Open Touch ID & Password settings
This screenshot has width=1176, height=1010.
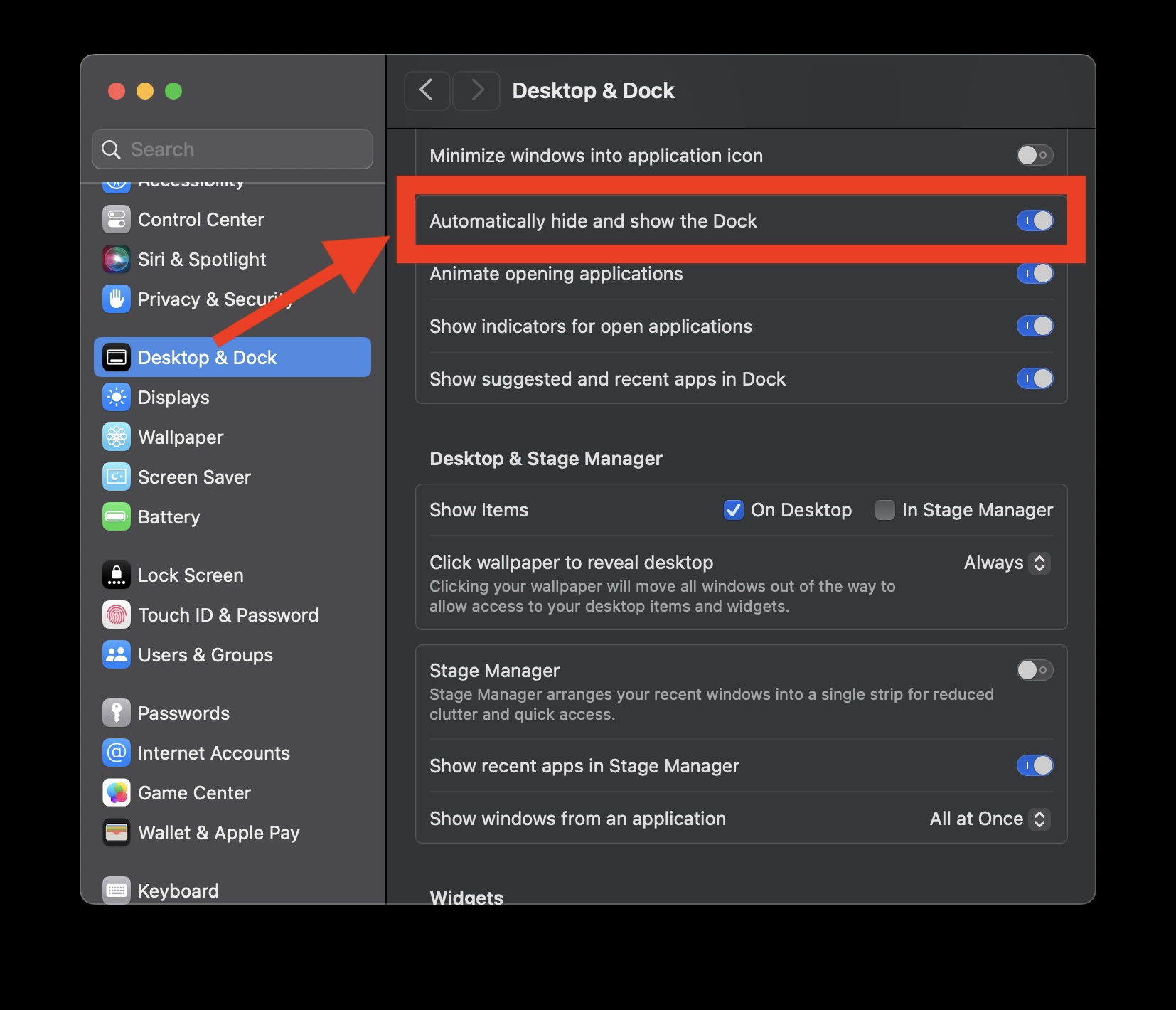click(x=228, y=615)
